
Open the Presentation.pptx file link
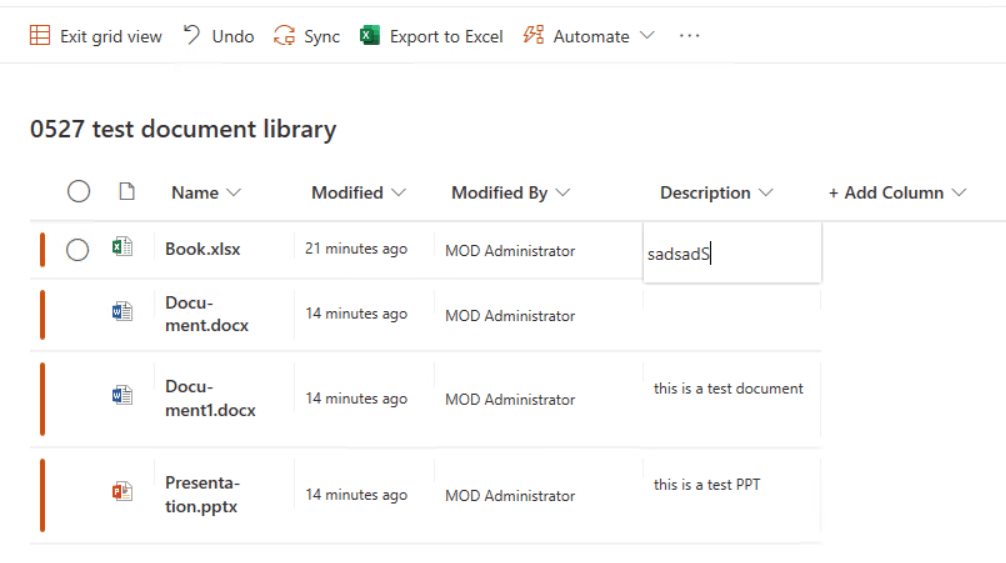click(202, 494)
